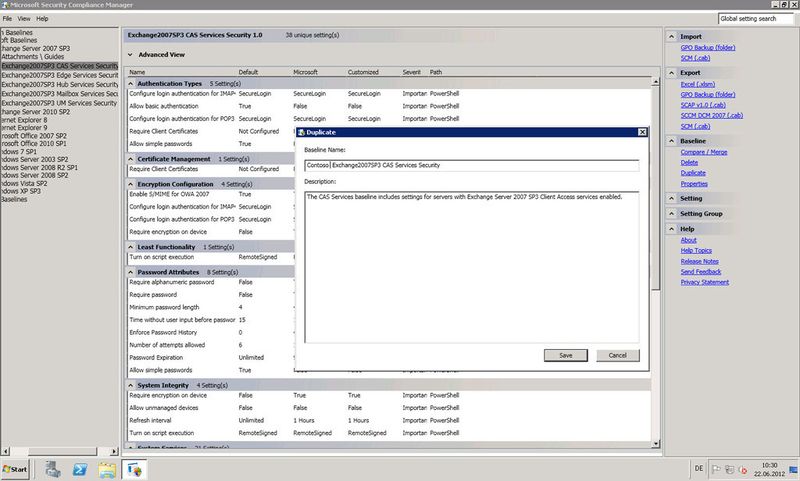Collapse the Certificate Management group
The image size is (800, 481).
pos(131,159)
